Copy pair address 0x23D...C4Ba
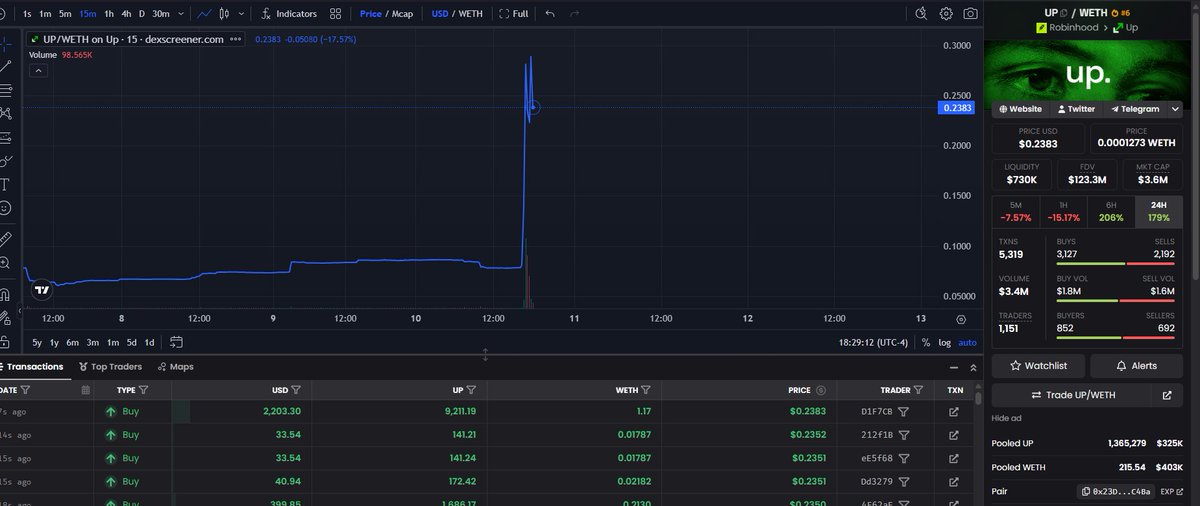Screen dimensions: 1200x506 tap(1116, 491)
